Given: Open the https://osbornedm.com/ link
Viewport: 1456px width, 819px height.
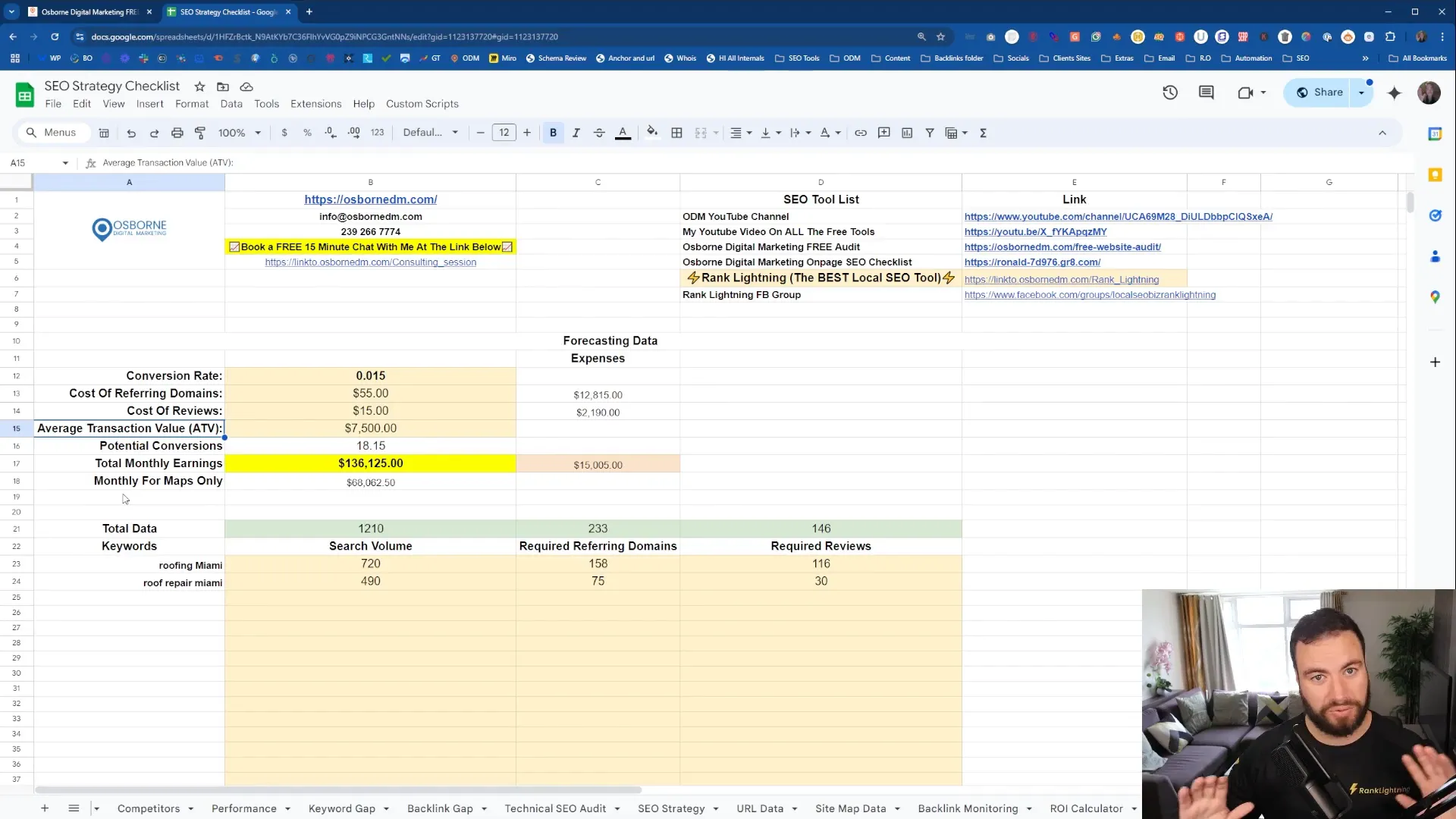Looking at the screenshot, I should click(371, 199).
